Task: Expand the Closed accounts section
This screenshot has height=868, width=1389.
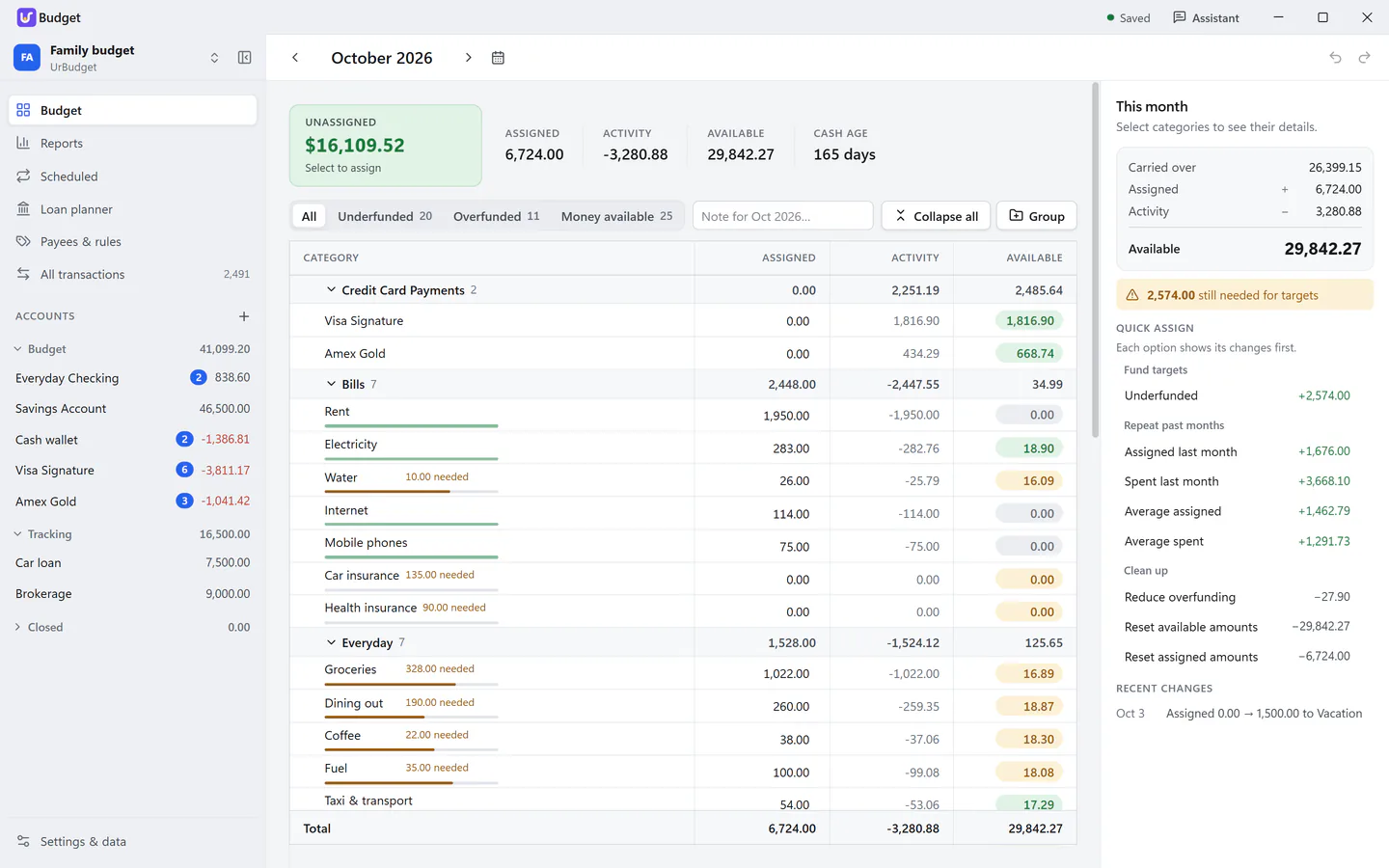Action: coord(17,627)
